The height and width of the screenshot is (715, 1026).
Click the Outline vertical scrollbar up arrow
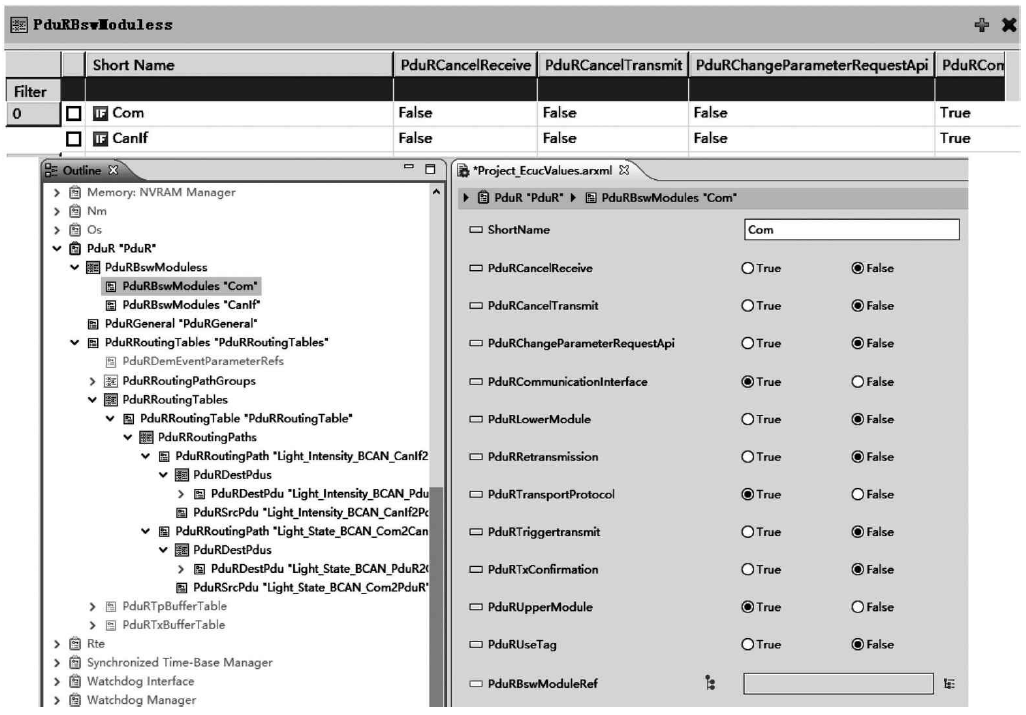(x=436, y=192)
